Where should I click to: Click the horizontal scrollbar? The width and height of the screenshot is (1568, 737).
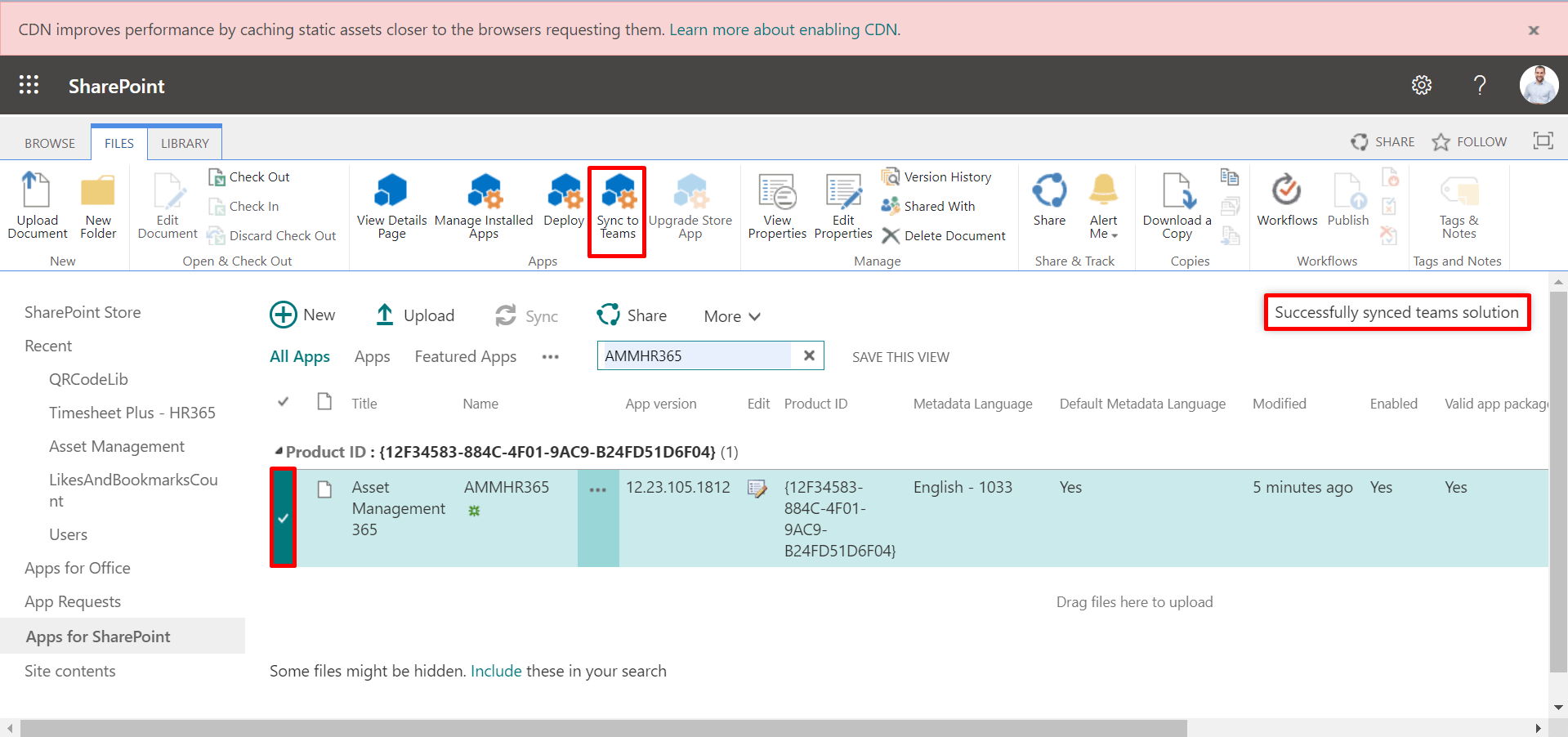pos(603,728)
